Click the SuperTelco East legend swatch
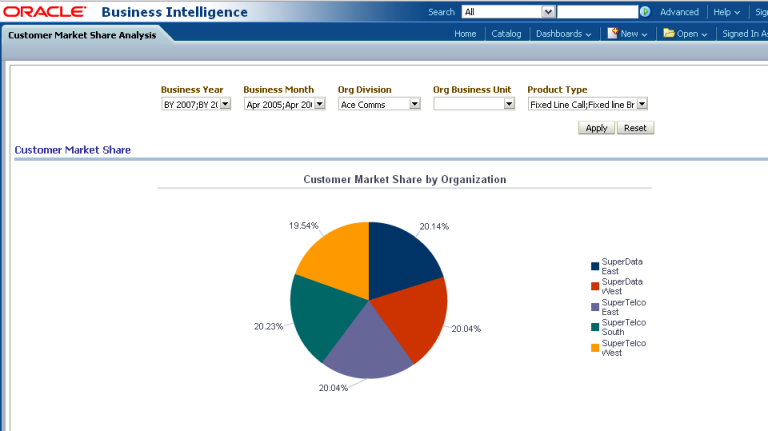This screenshot has width=768, height=431. [x=595, y=307]
